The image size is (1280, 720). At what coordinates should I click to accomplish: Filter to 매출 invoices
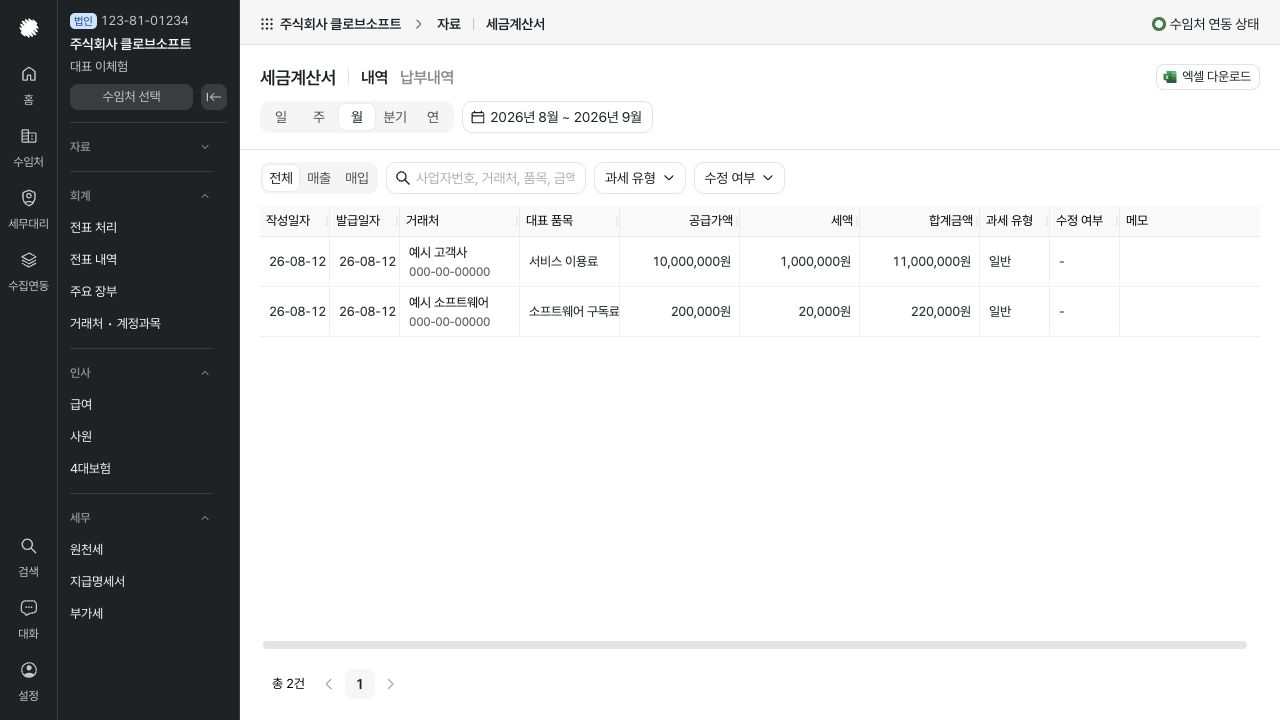point(319,178)
